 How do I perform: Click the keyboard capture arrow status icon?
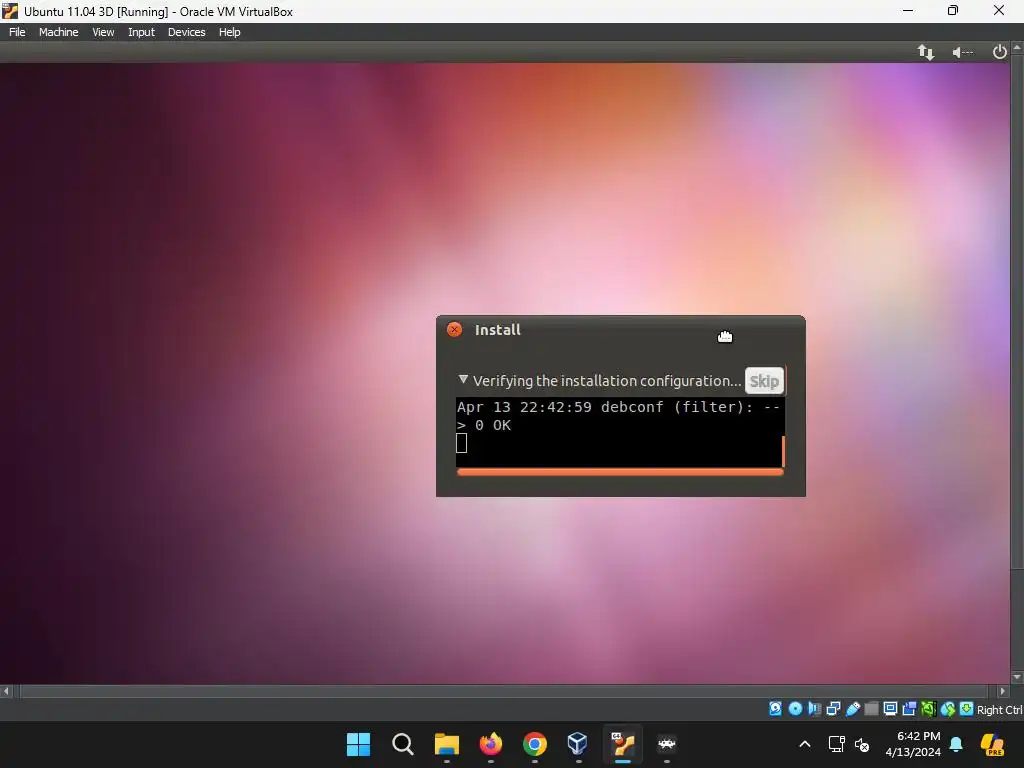pos(967,709)
